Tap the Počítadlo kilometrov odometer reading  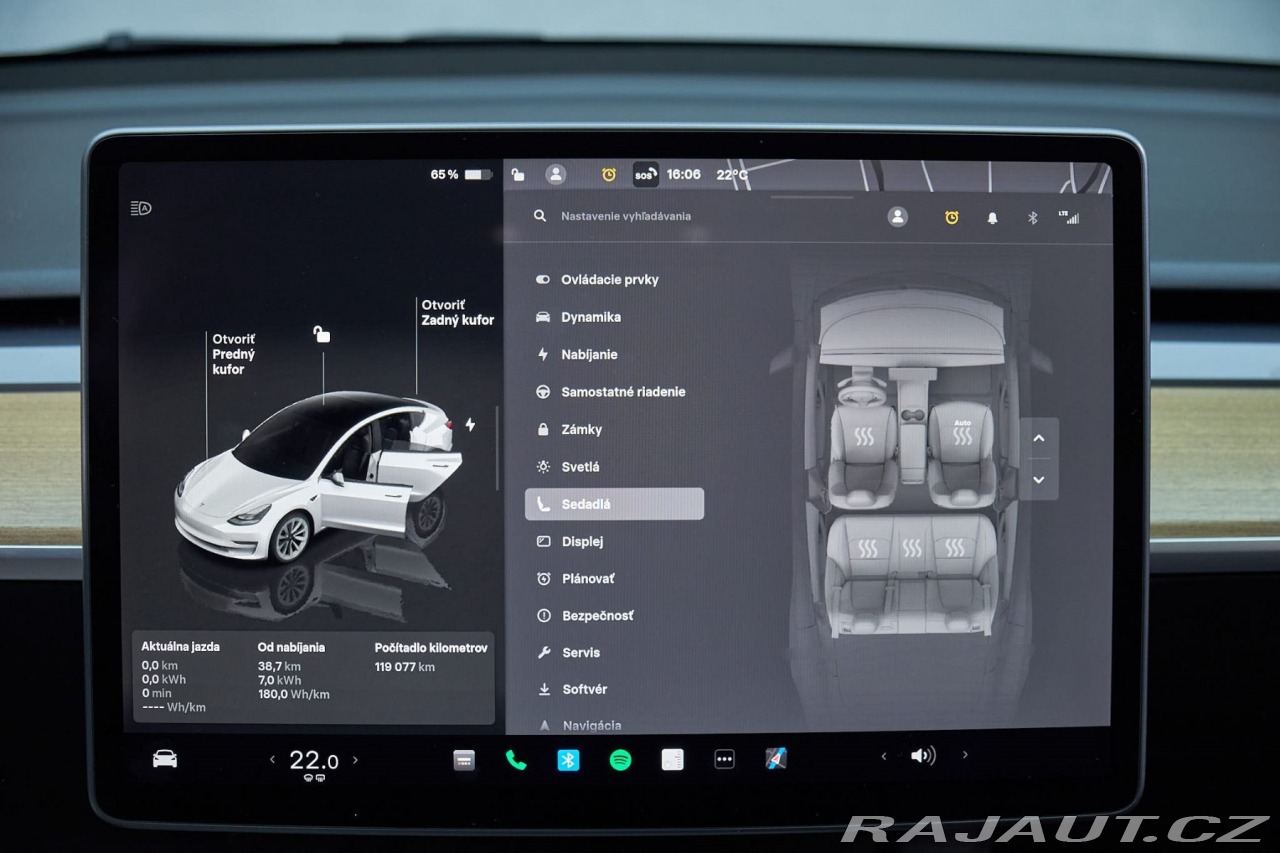[x=431, y=657]
